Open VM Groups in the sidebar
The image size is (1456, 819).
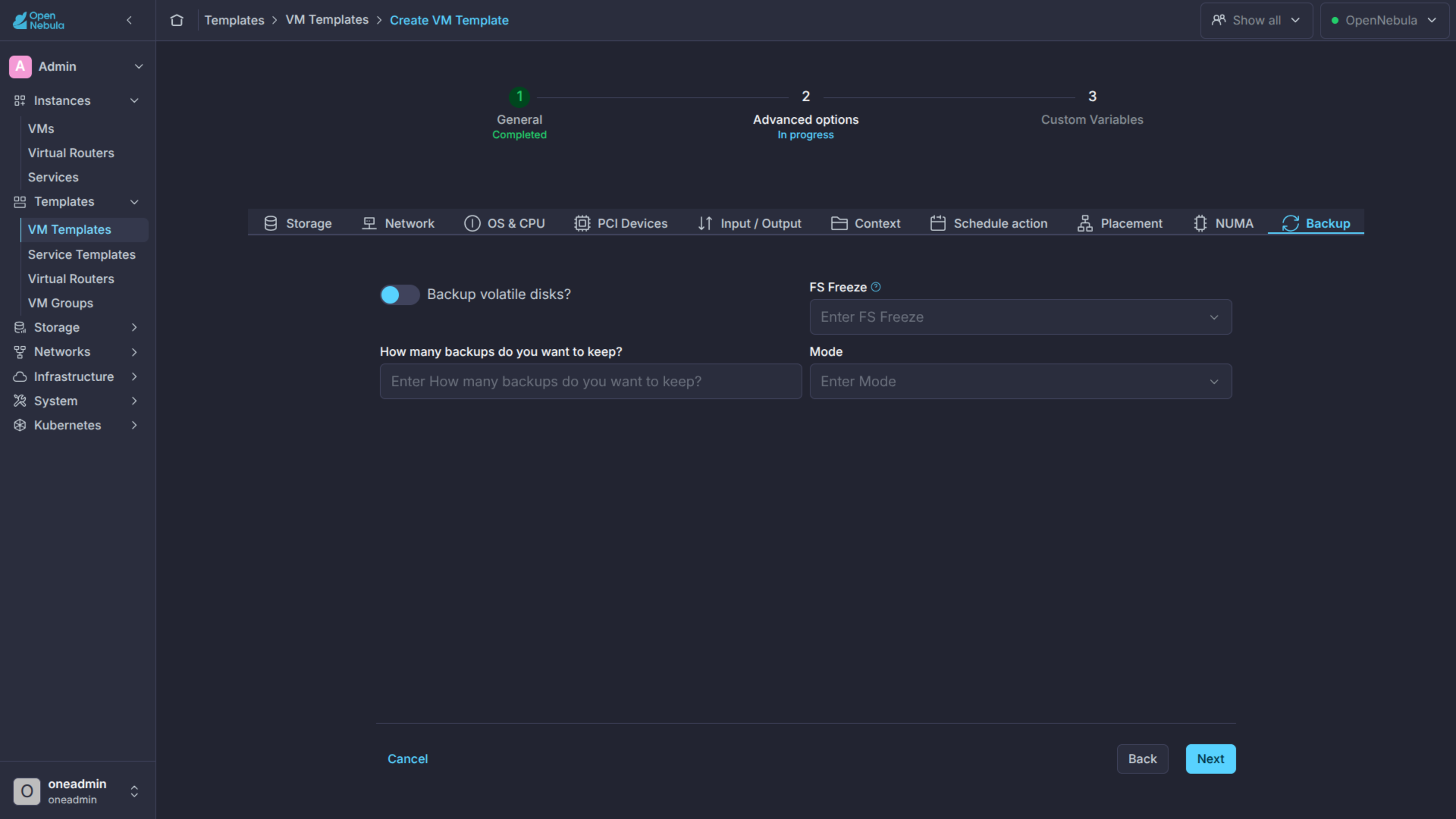coord(61,303)
